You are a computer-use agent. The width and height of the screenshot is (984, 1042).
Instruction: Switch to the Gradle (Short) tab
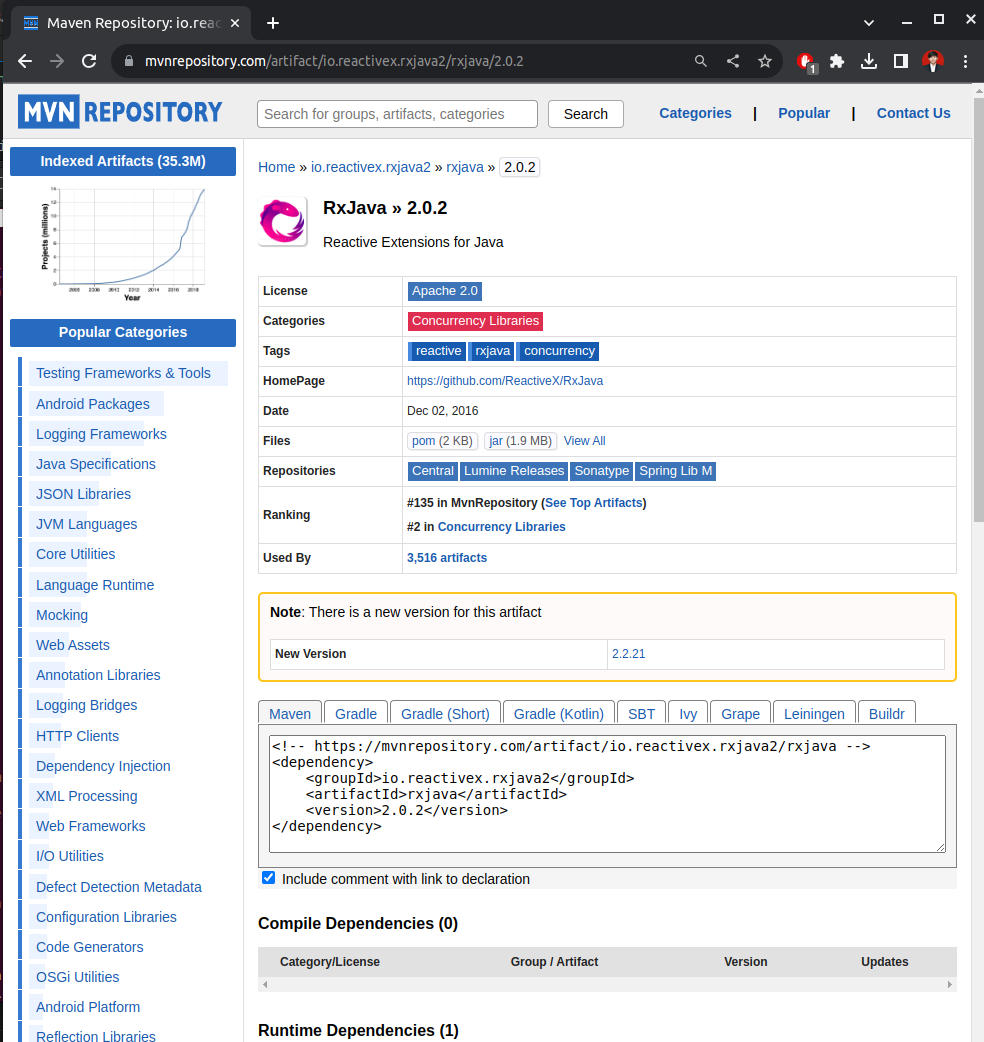pyautogui.click(x=445, y=714)
